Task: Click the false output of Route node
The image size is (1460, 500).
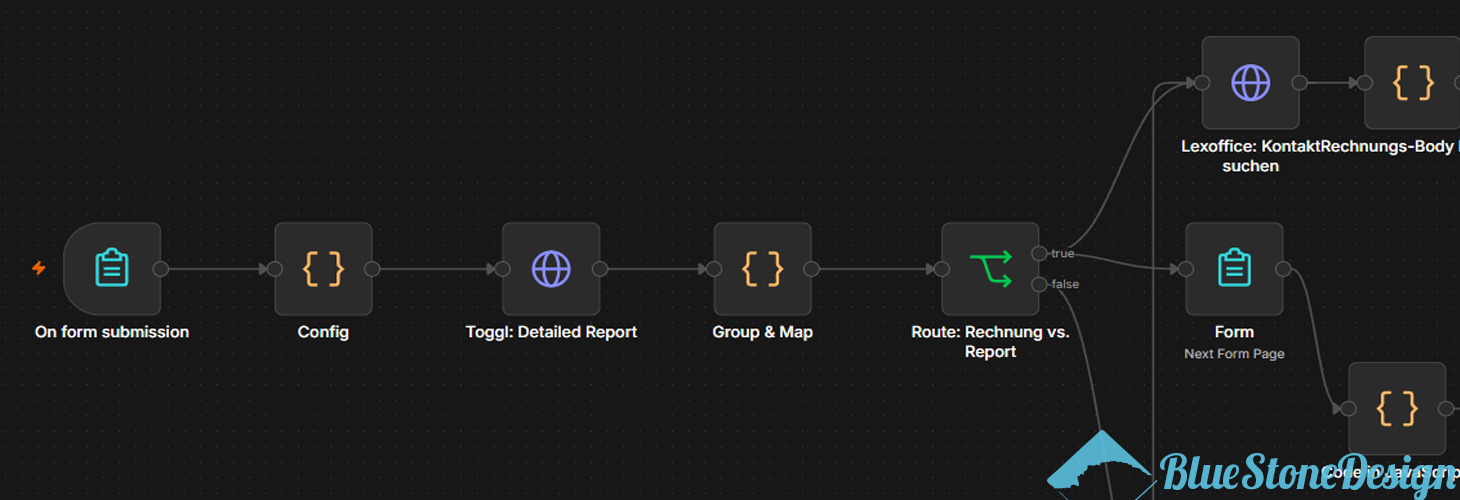Action: tap(1039, 285)
